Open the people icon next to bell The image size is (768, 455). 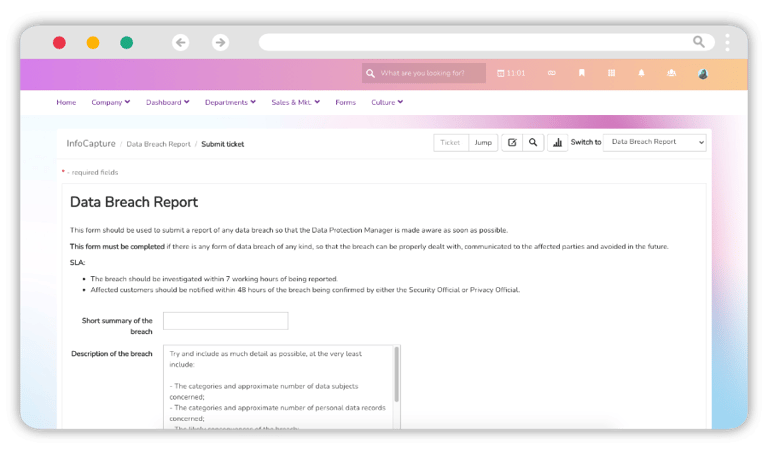click(671, 73)
